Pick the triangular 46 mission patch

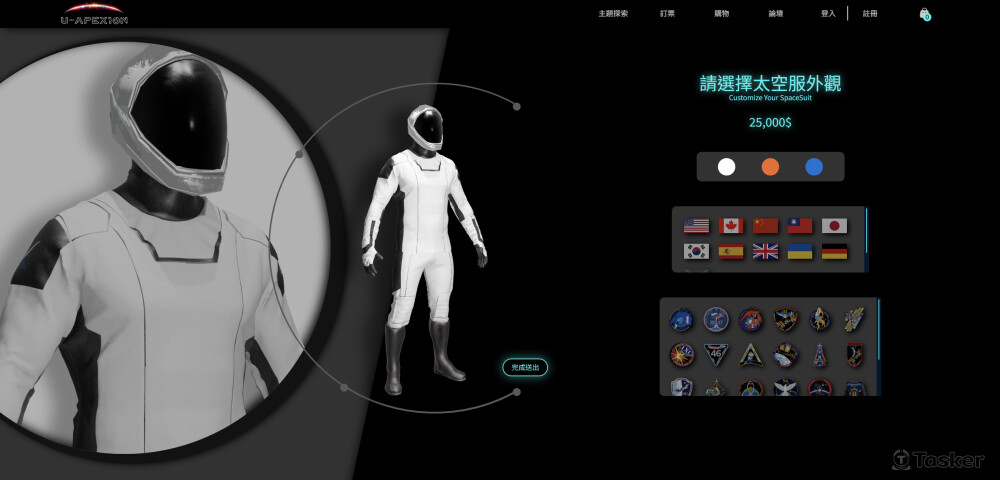coord(716,354)
